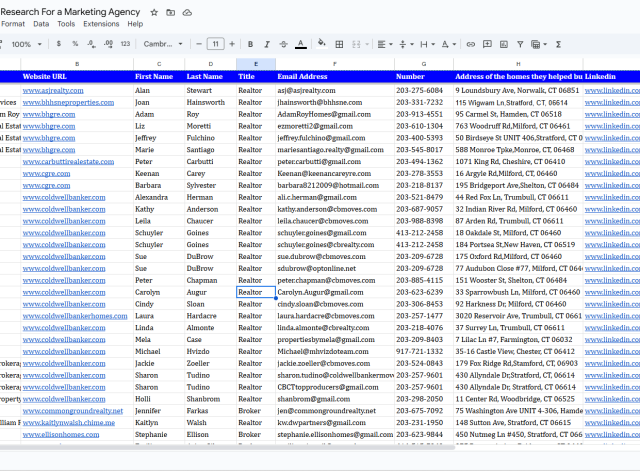Image resolution: width=640 pixels, height=471 pixels.
Task: Select cell asj@asjrealty.com
Action: pos(335,90)
